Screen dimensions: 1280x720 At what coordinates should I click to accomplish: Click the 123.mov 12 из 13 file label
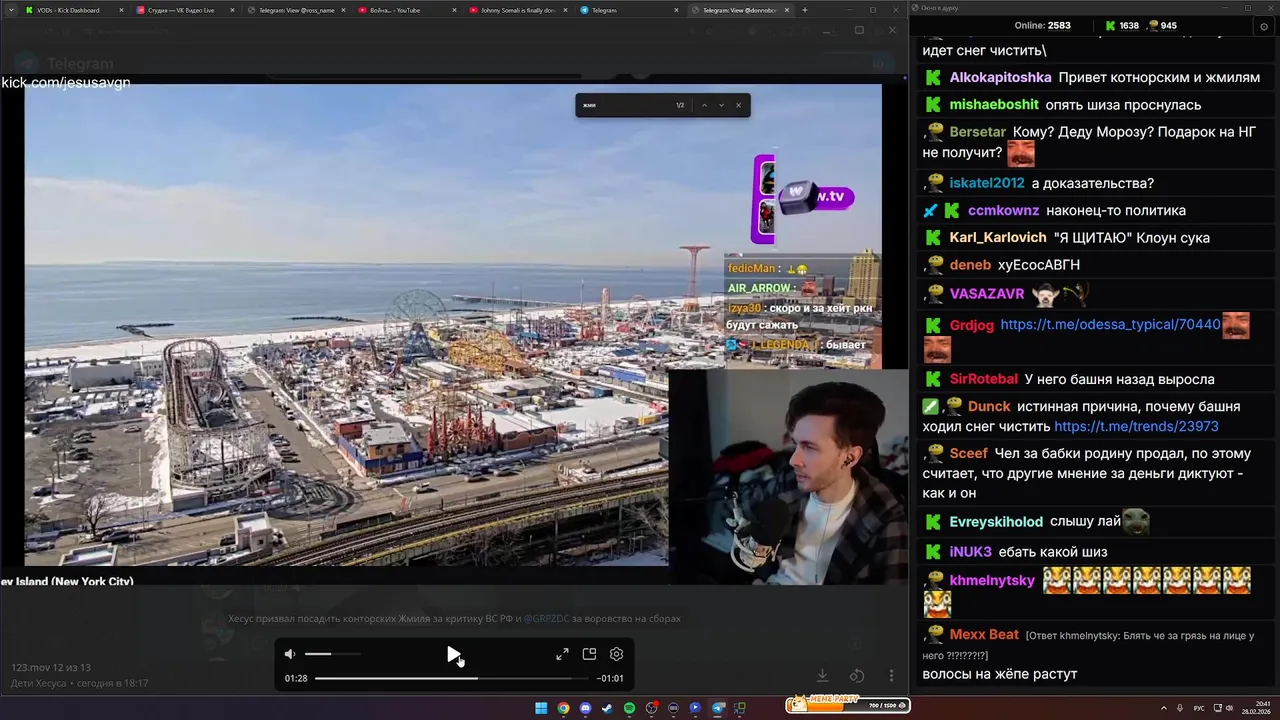(x=51, y=667)
